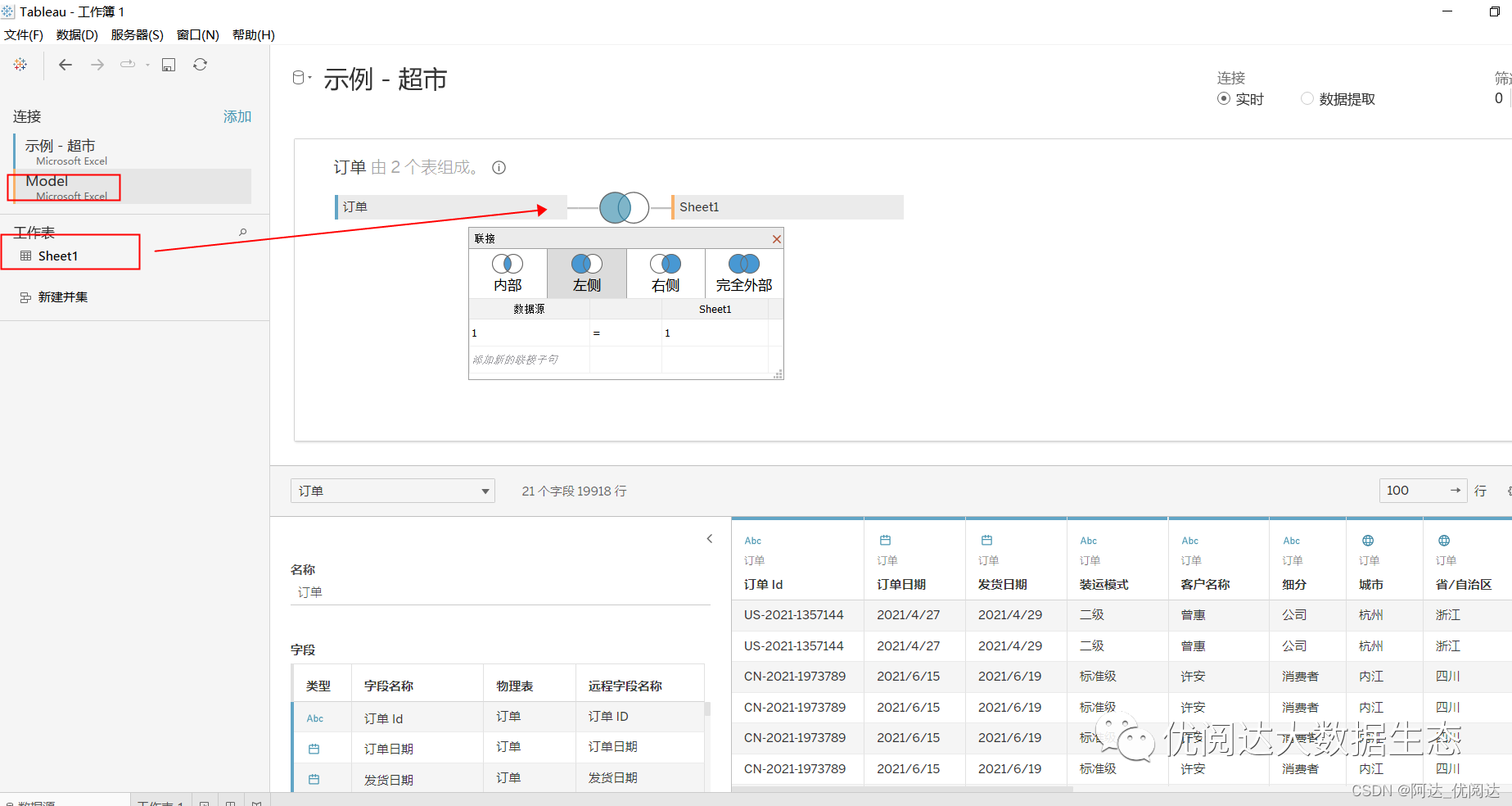Click the 物理表 header in the field table
This screenshot has height=806, width=1512.
(x=515, y=686)
